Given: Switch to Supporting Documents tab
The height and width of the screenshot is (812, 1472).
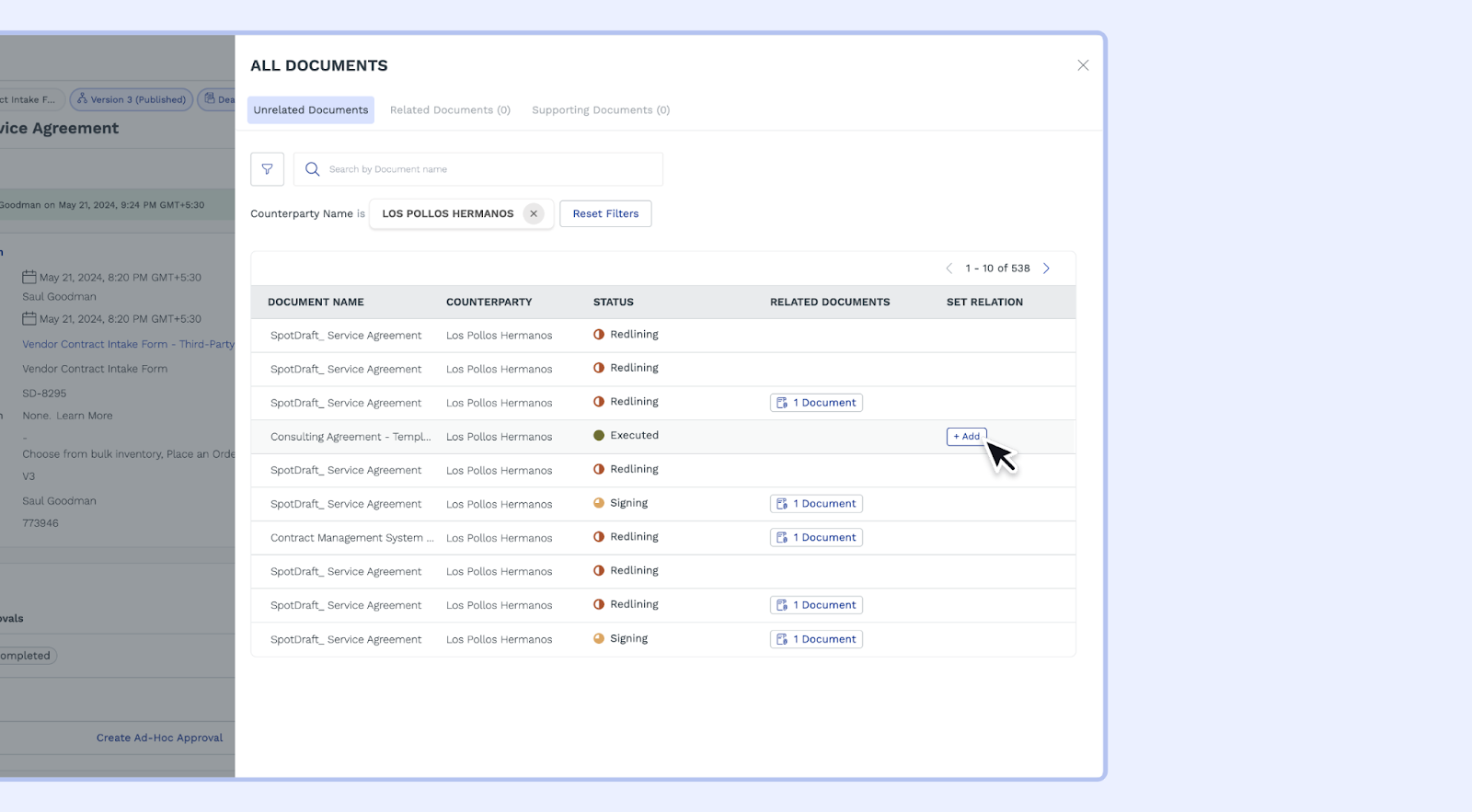Looking at the screenshot, I should pos(601,110).
